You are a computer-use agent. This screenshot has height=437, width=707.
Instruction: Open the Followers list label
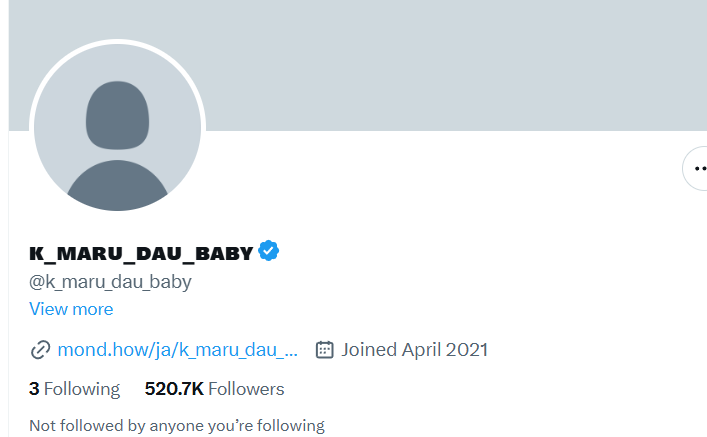[247, 389]
